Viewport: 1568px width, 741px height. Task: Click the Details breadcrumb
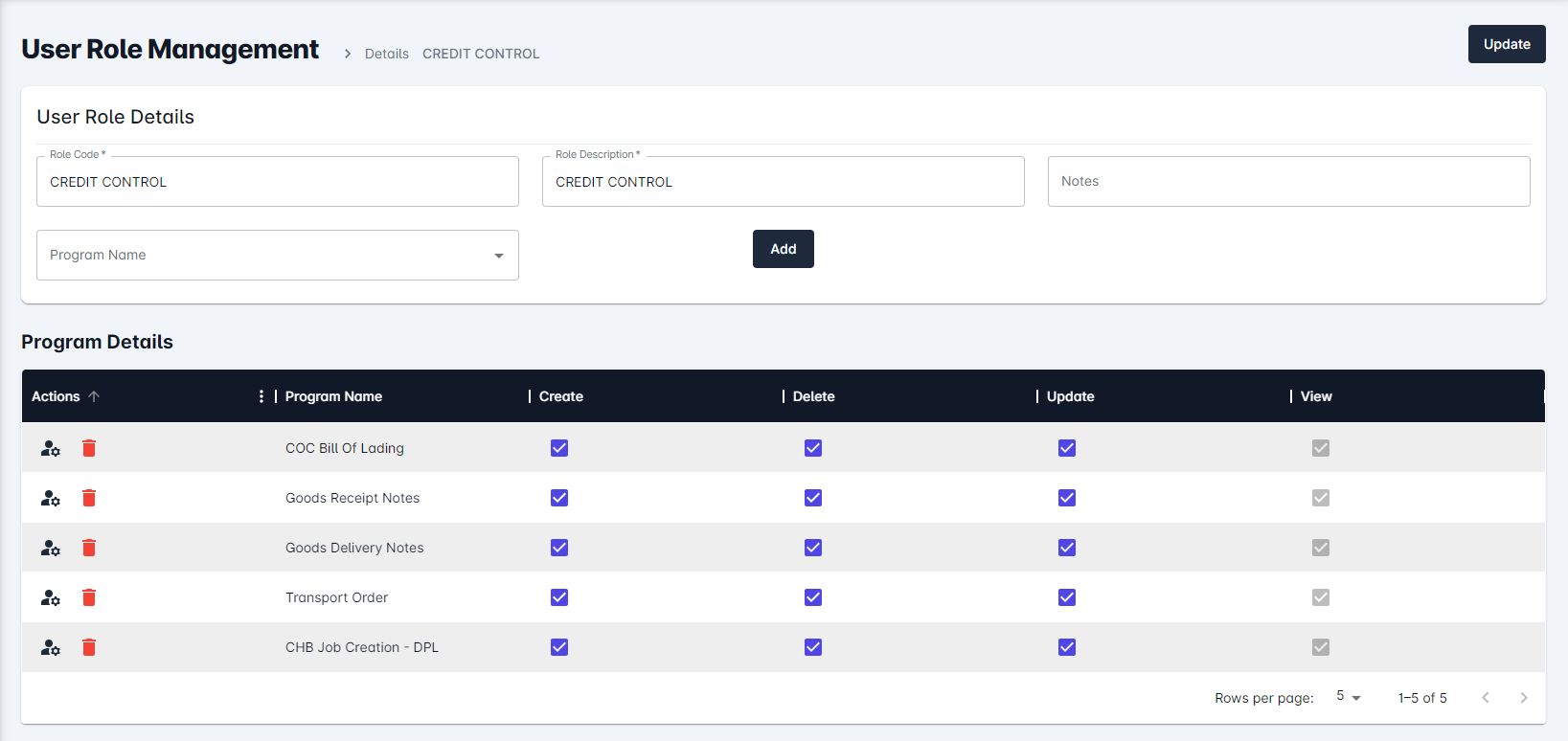(386, 54)
